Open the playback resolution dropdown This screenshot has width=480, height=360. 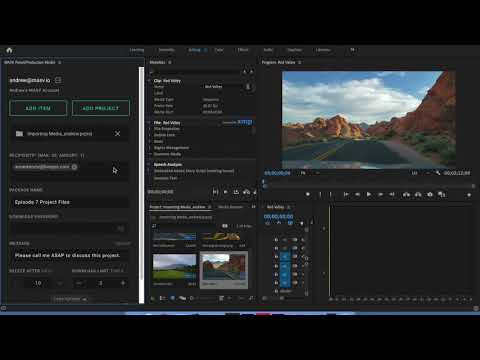point(420,173)
